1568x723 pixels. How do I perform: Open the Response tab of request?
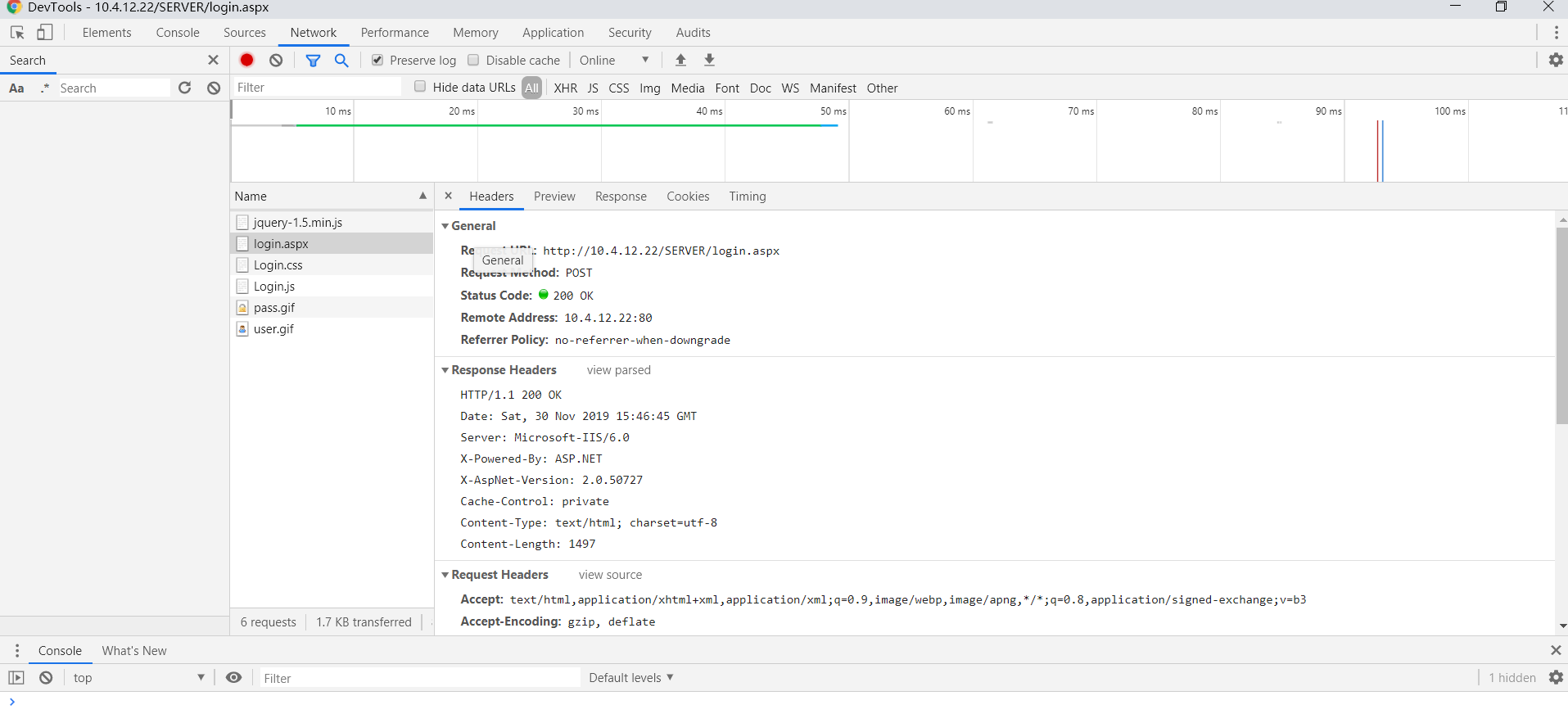(x=621, y=197)
